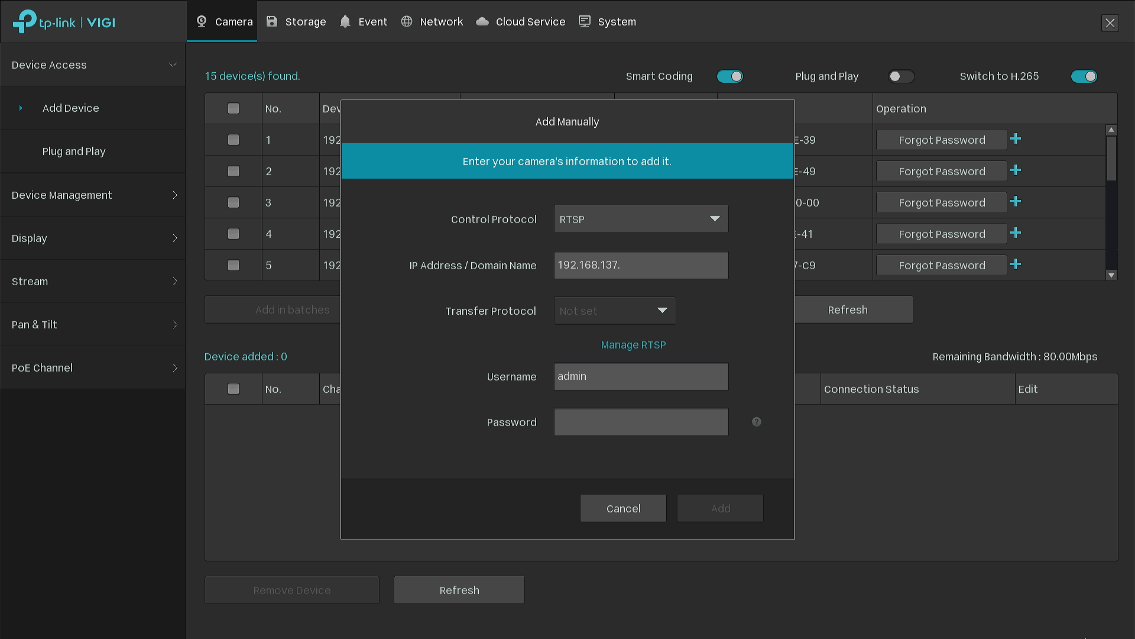Click Refresh beside the found devices list
1135x639 pixels.
point(853,310)
